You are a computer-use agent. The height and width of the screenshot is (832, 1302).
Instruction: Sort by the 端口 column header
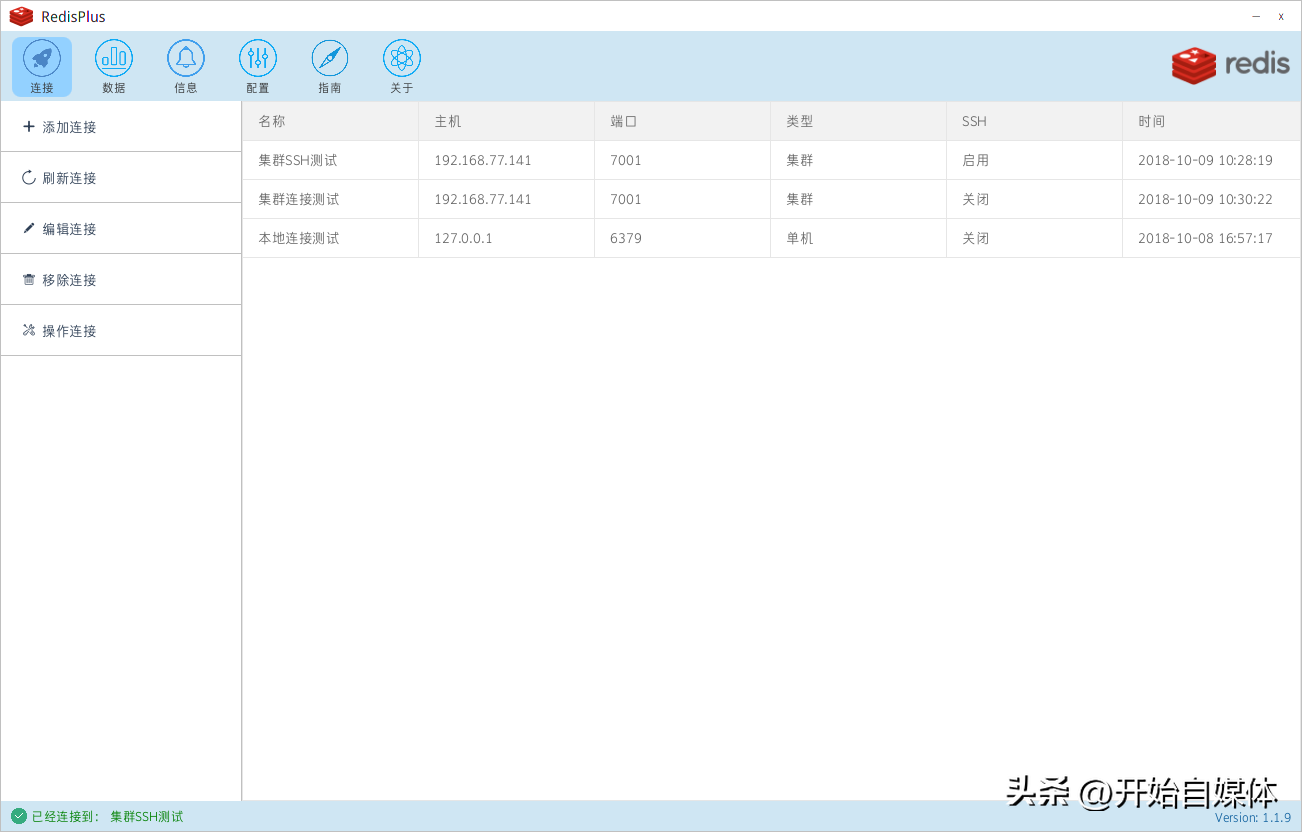(x=683, y=121)
